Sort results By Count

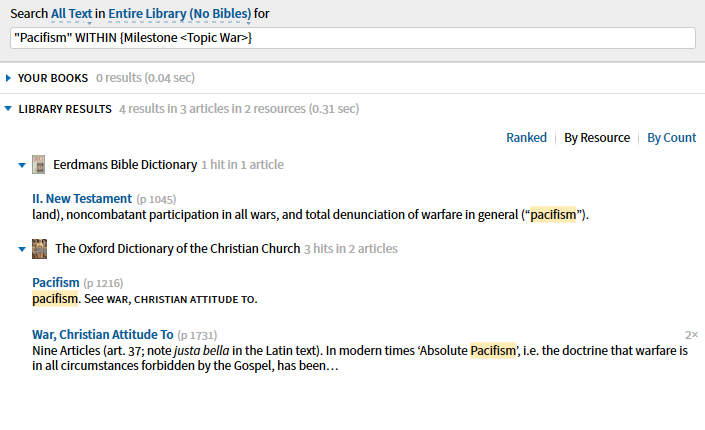671,138
